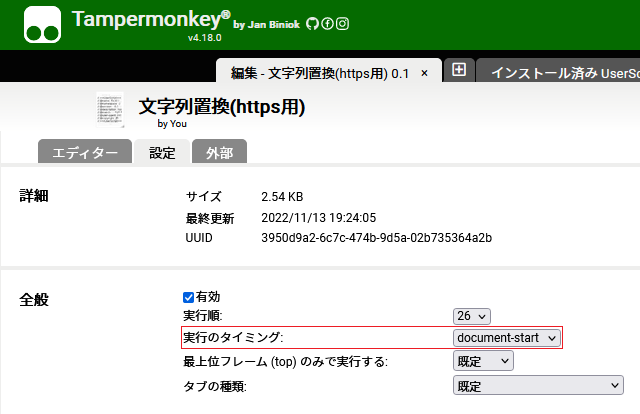Click the 最終更新 label
This screenshot has height=414, width=640.
pyautogui.click(x=210, y=218)
